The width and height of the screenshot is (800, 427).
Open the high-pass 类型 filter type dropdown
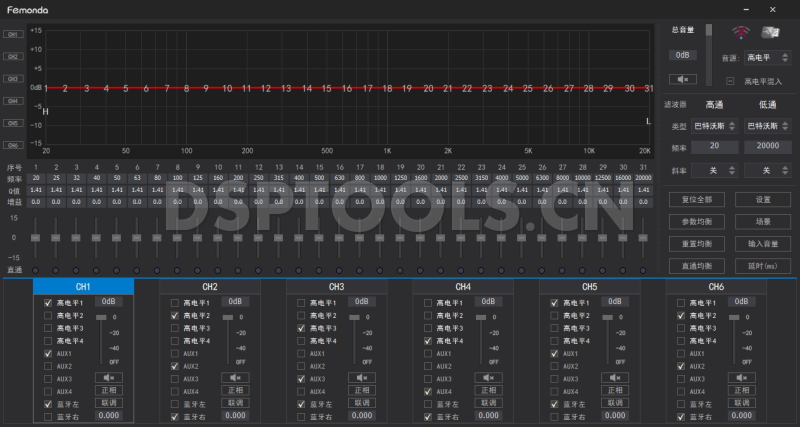(715, 126)
